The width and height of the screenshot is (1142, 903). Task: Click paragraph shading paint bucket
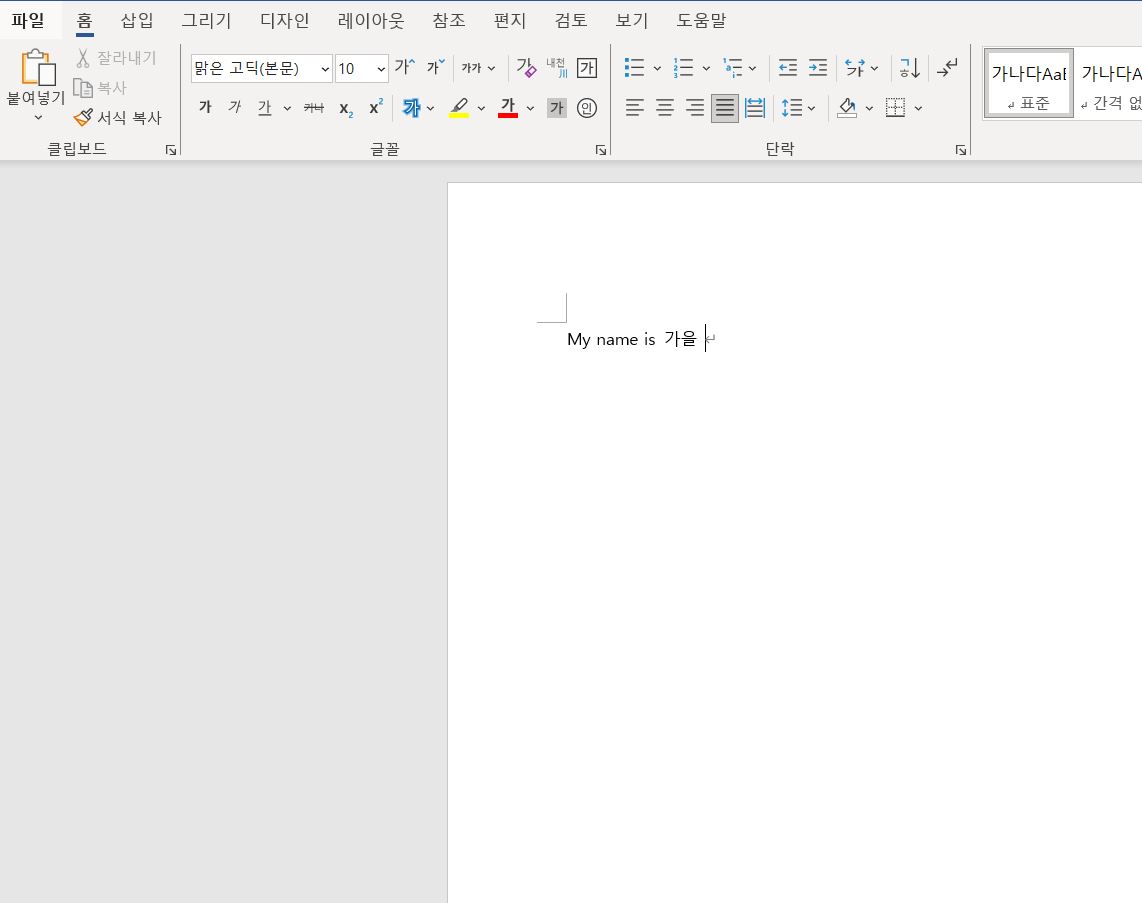(846, 108)
